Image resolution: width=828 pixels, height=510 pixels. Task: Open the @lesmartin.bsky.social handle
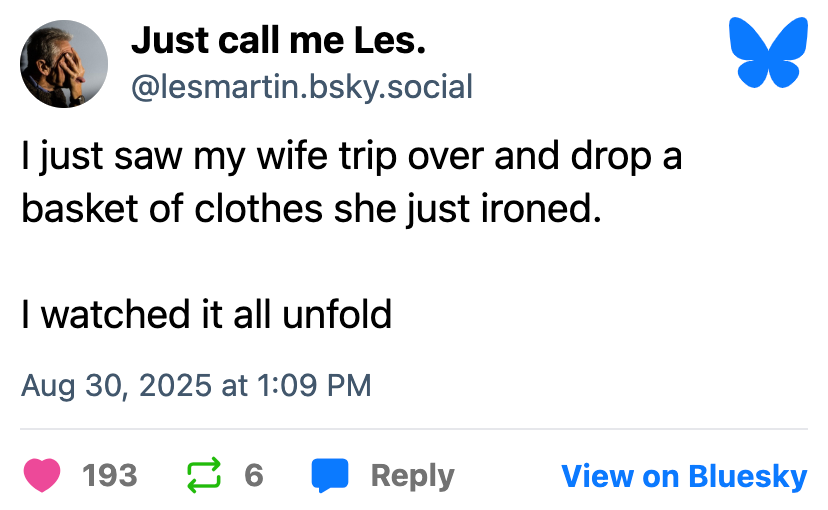(x=302, y=87)
